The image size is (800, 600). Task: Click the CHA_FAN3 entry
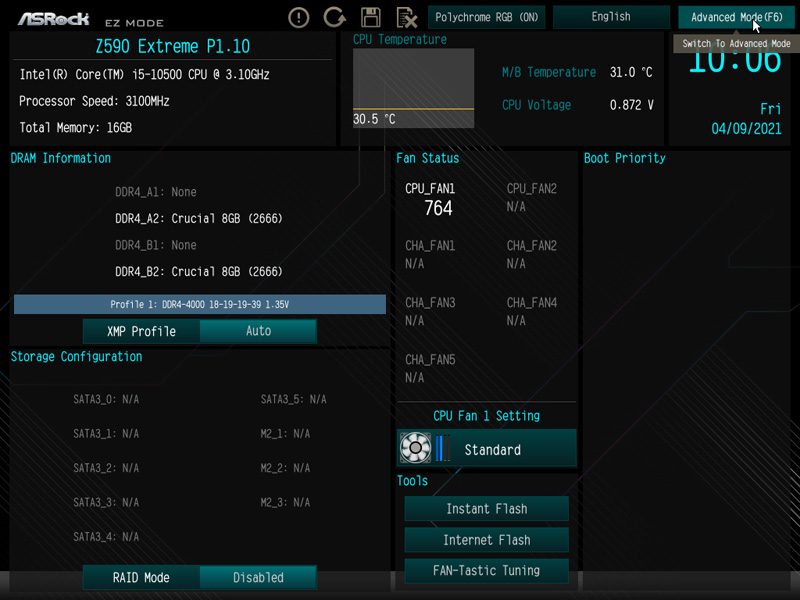tap(430, 312)
